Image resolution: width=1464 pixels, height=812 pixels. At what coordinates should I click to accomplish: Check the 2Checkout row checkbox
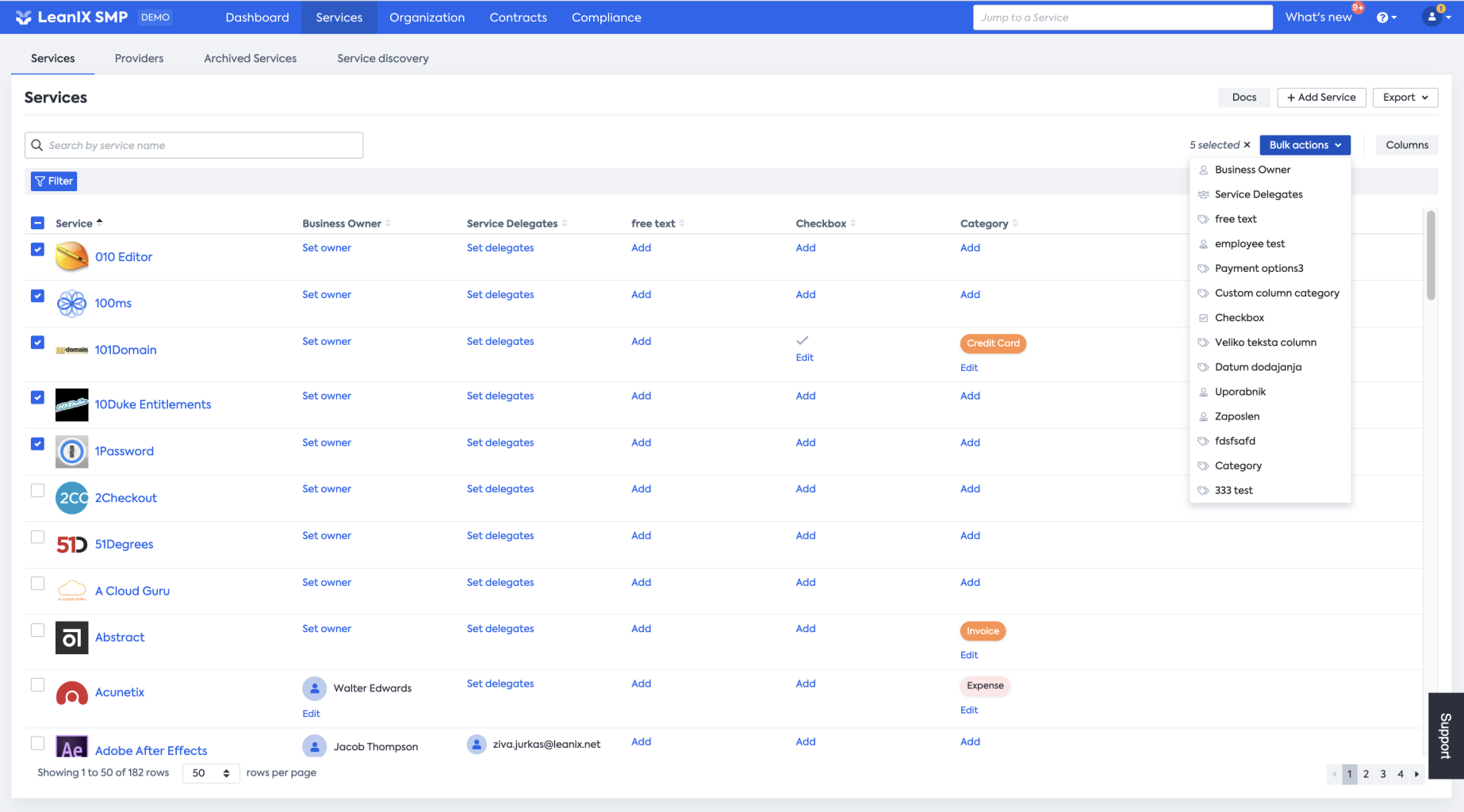pyautogui.click(x=37, y=490)
